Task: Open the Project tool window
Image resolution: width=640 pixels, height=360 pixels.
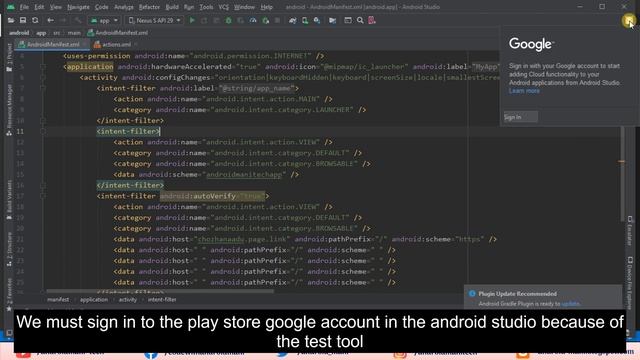Action: click(x=9, y=57)
